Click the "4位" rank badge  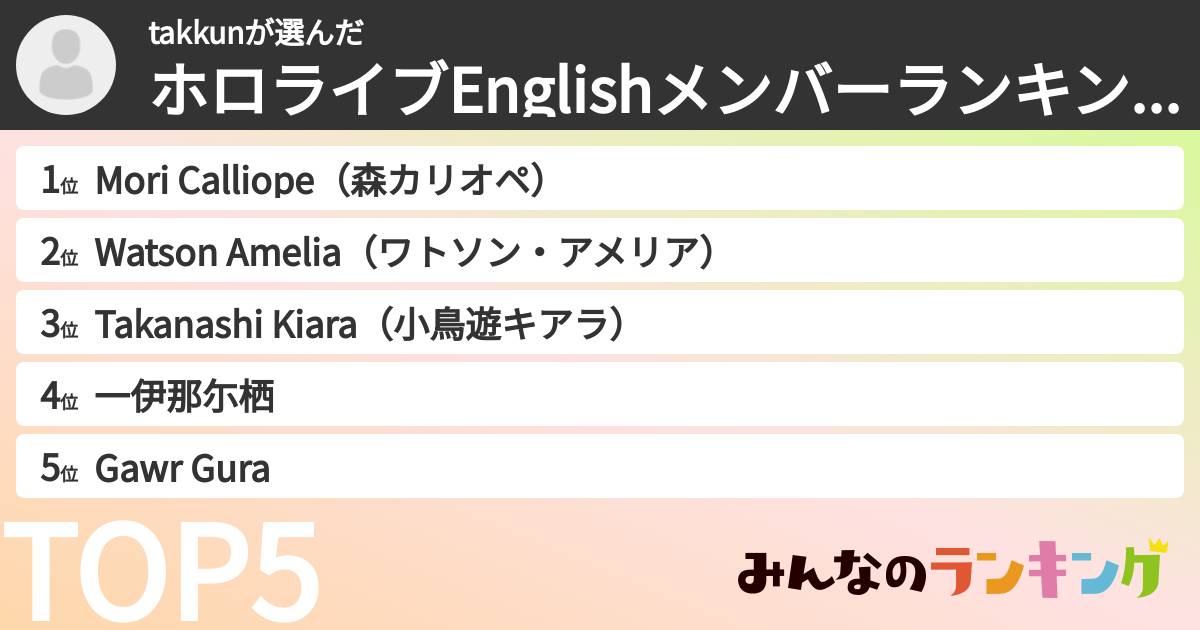tap(59, 397)
